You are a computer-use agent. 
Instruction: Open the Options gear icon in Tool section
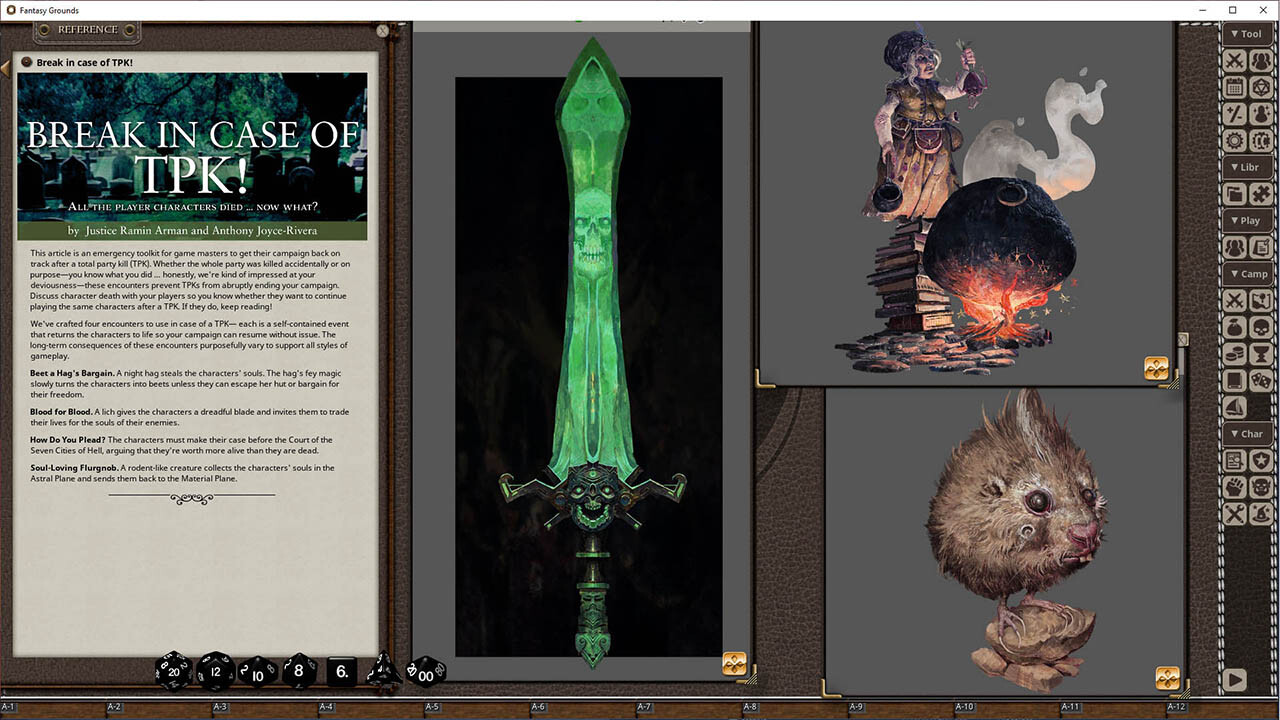point(1234,139)
